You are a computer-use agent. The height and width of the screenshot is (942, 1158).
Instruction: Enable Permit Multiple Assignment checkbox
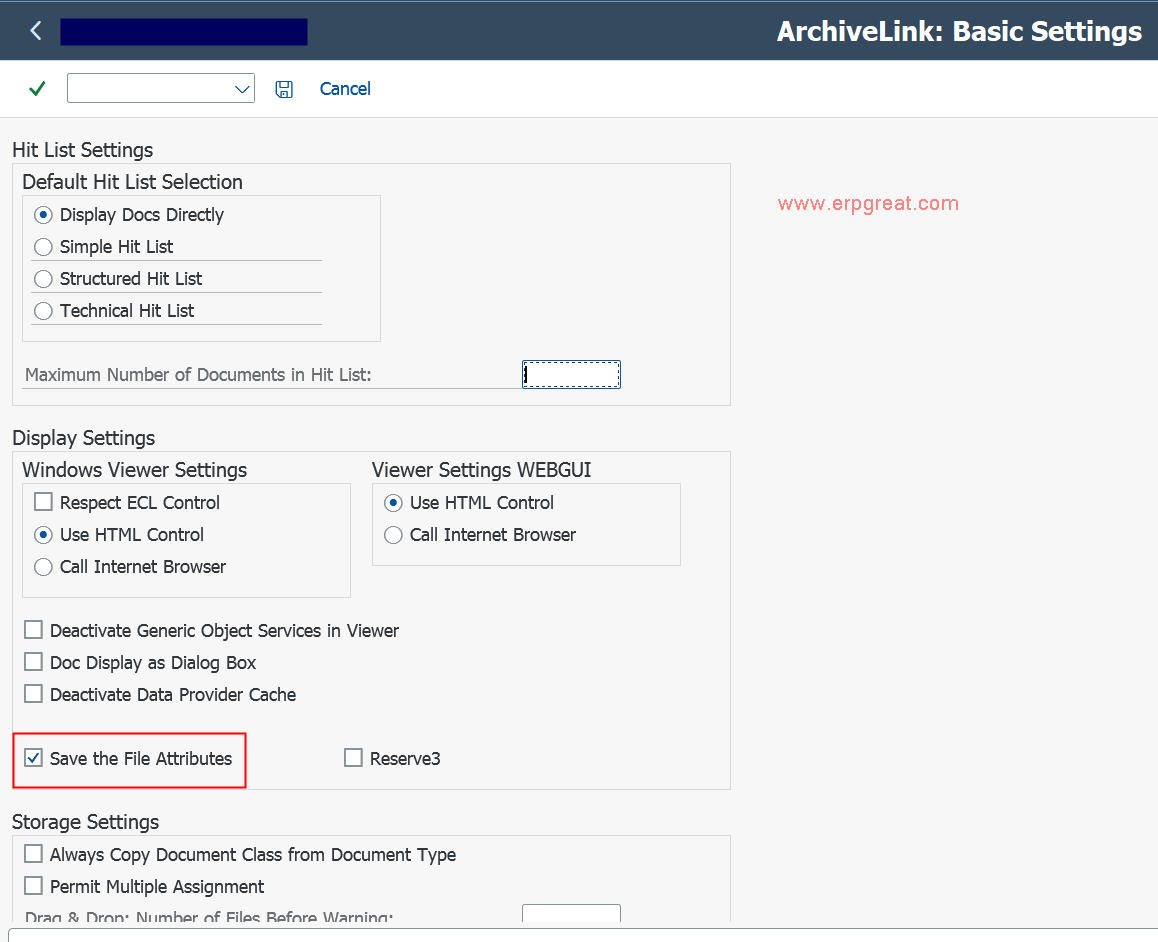34,887
